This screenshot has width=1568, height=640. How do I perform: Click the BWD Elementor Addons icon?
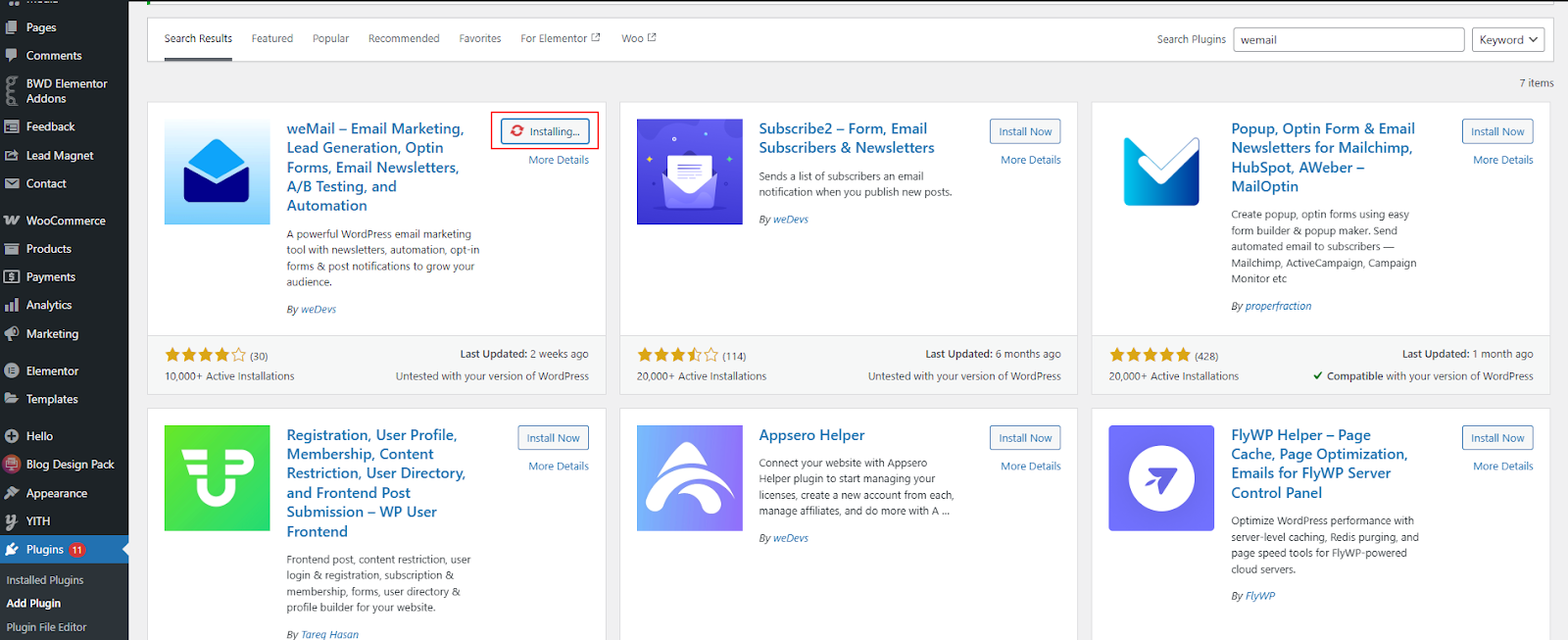(12, 91)
